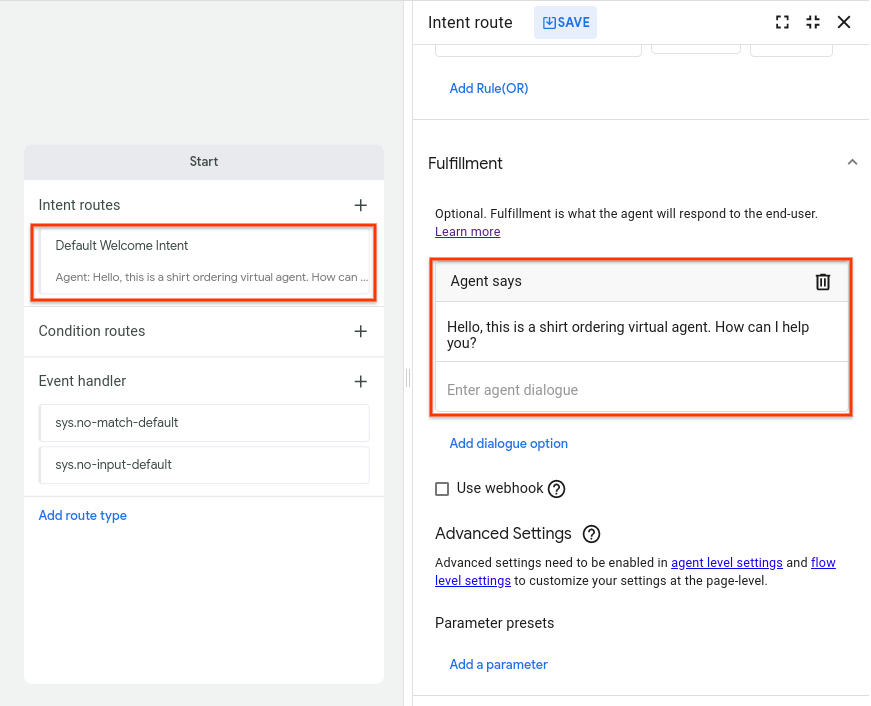Open the sys.no-match-default event handler
Image resolution: width=871 pixels, height=706 pixels.
(204, 423)
